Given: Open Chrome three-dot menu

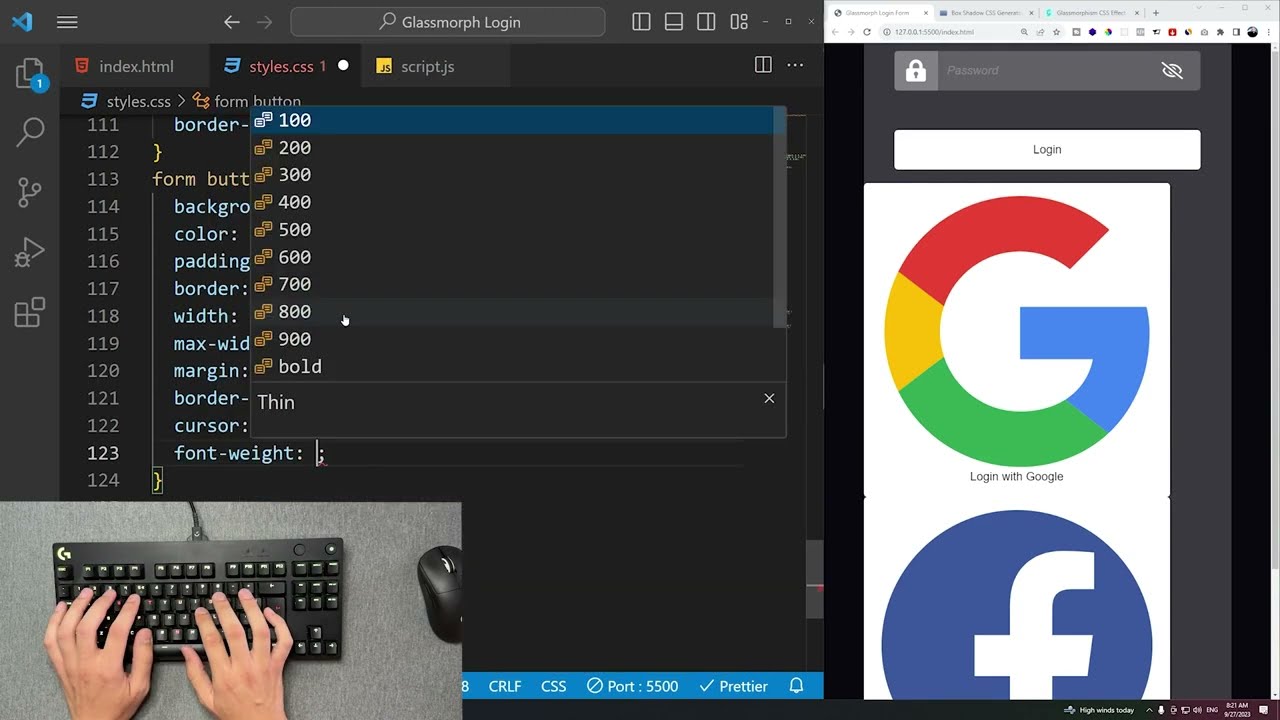Looking at the screenshot, I should [x=1268, y=32].
